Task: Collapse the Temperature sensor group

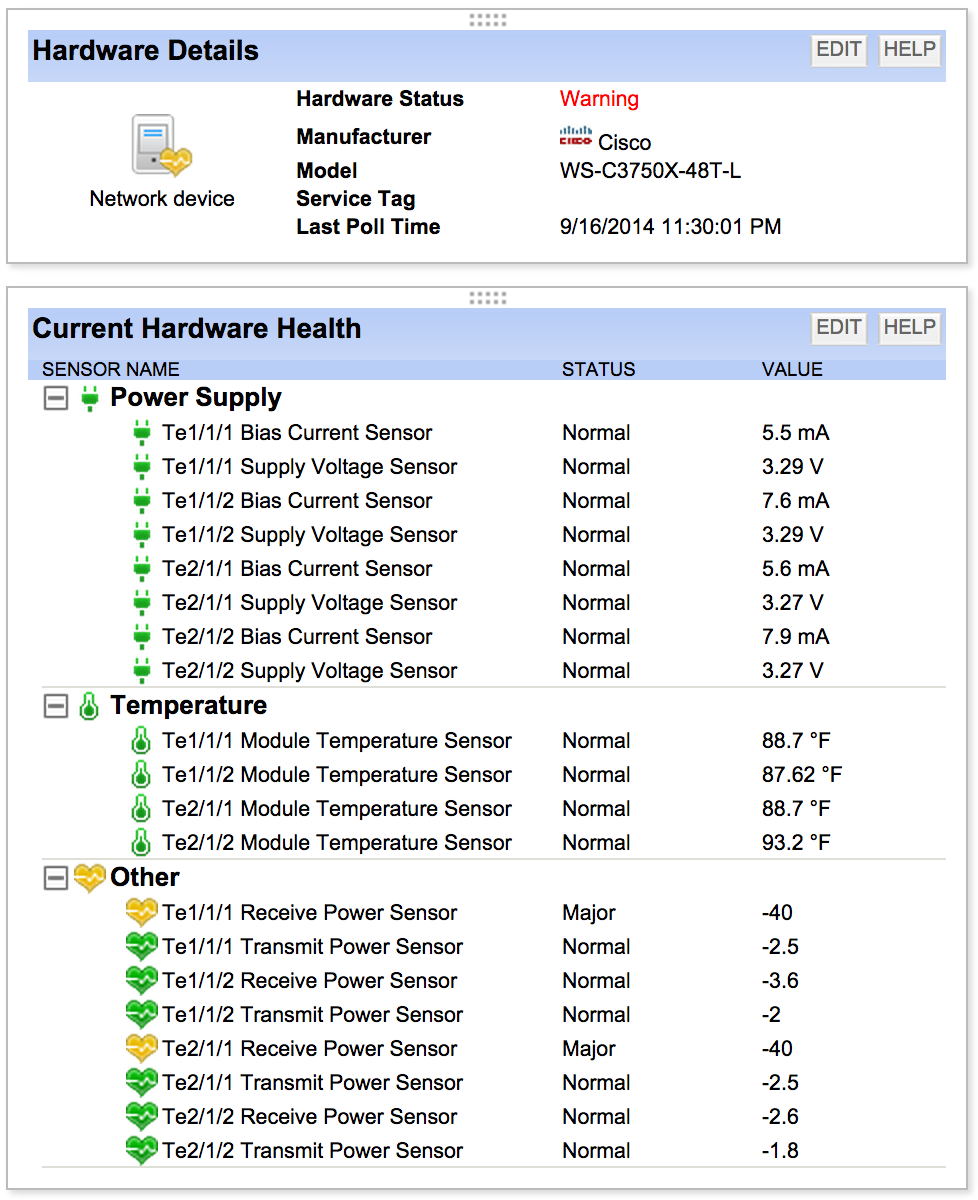Action: click(x=56, y=706)
